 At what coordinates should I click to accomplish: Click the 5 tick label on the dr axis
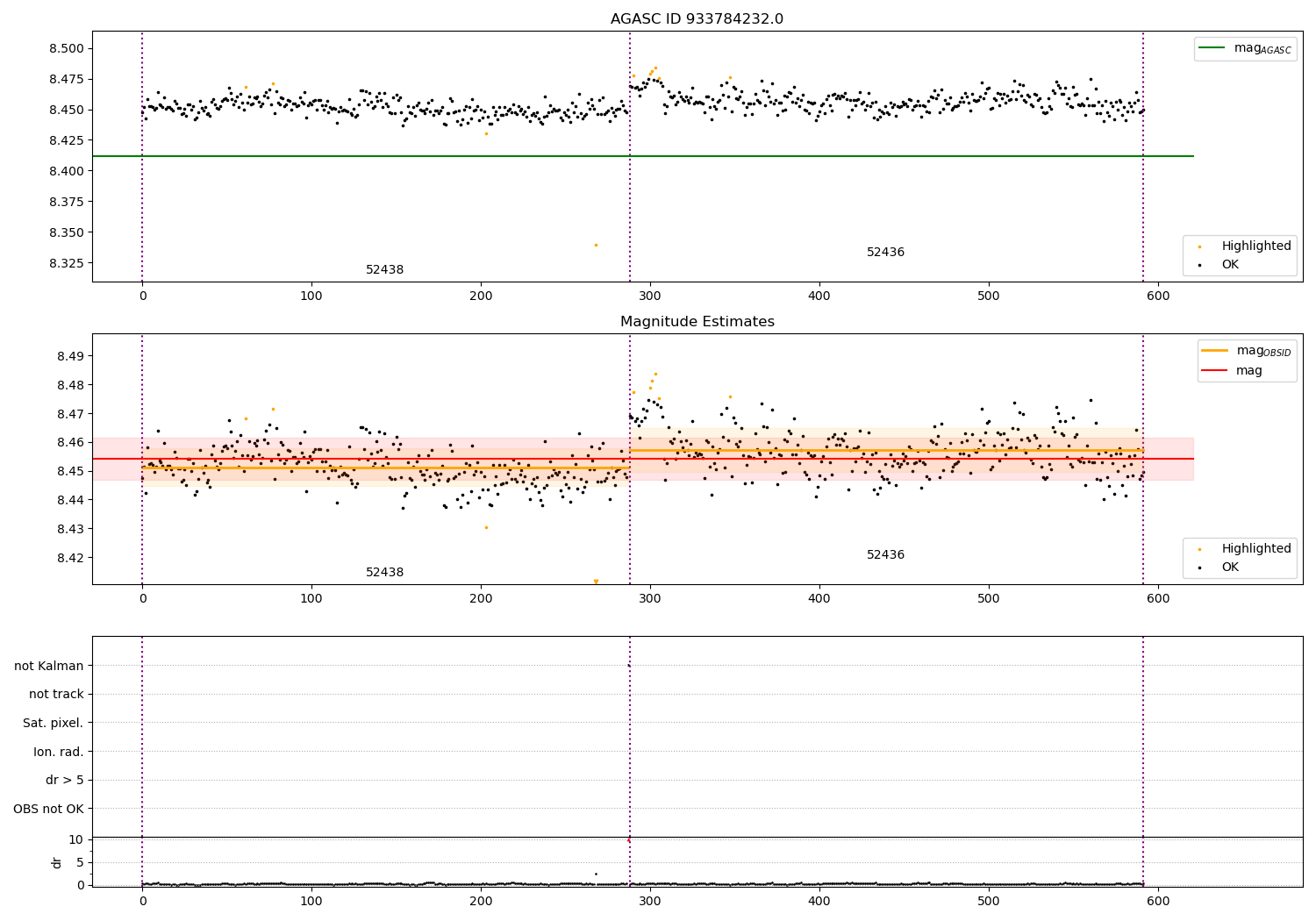click(x=80, y=862)
